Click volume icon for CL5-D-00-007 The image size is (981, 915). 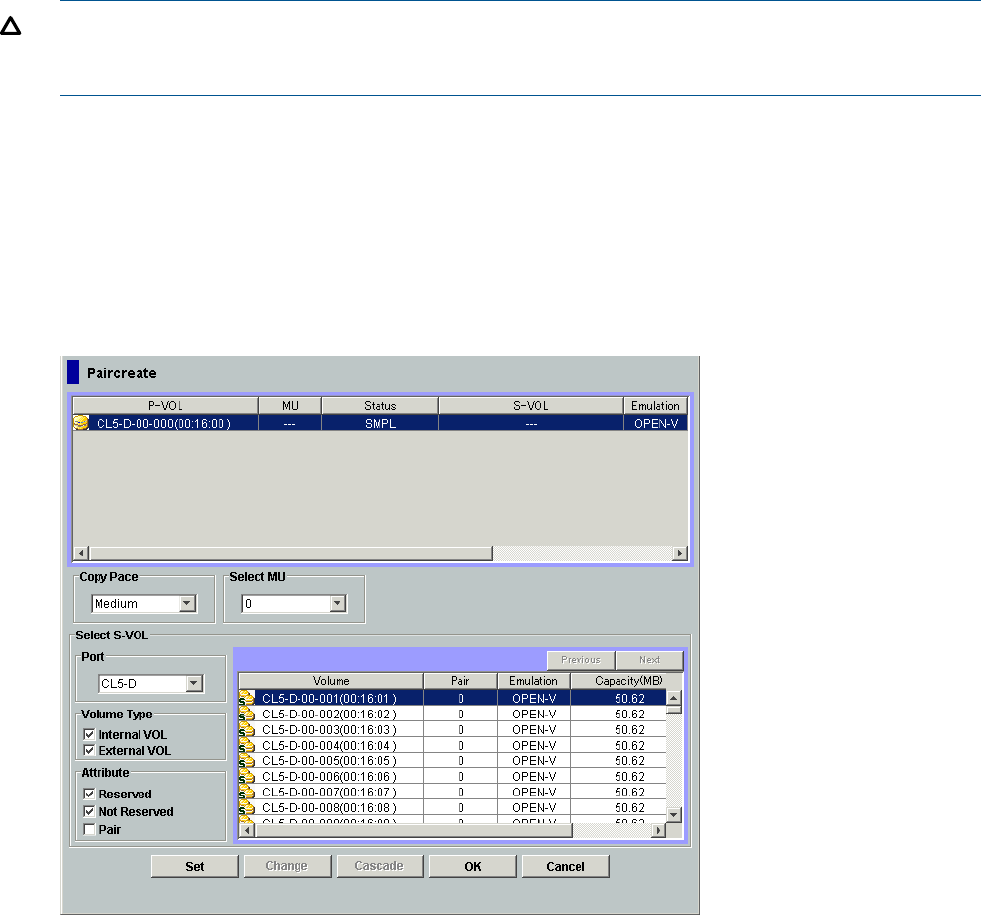tap(247, 792)
